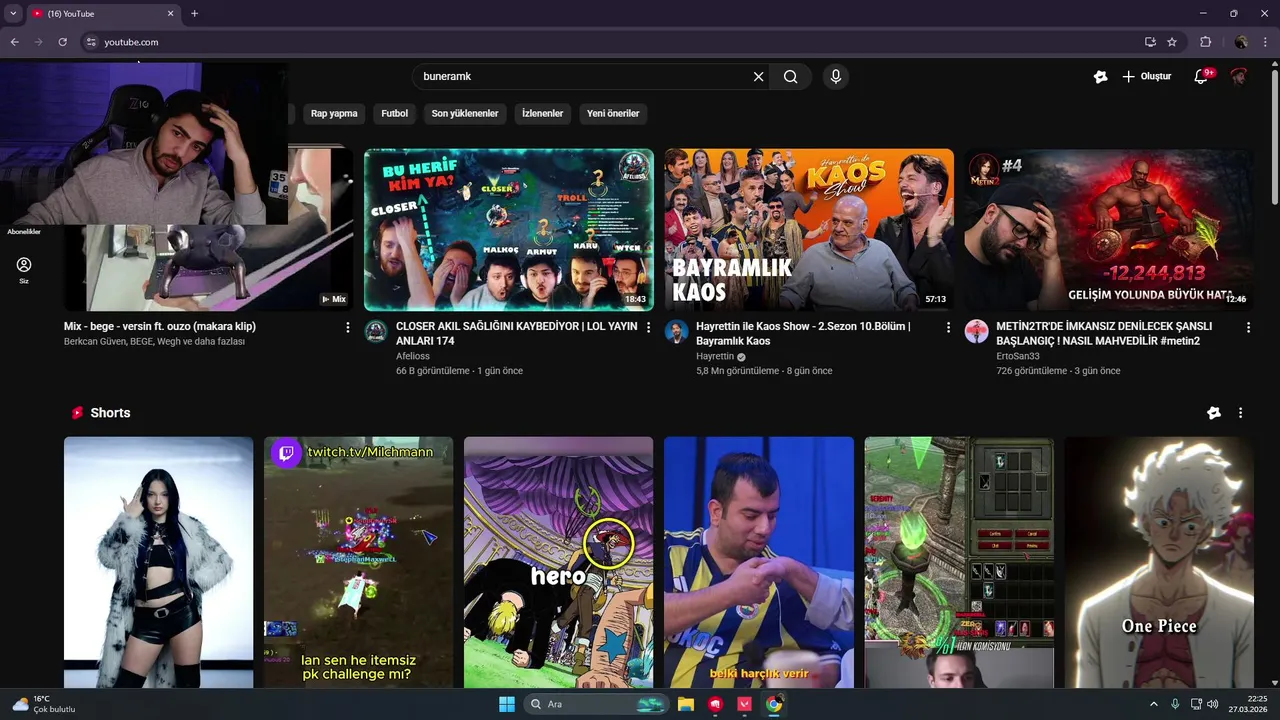Screen dimensions: 1280x720
Task: Click the Oluştur create button
Action: pyautogui.click(x=1146, y=76)
